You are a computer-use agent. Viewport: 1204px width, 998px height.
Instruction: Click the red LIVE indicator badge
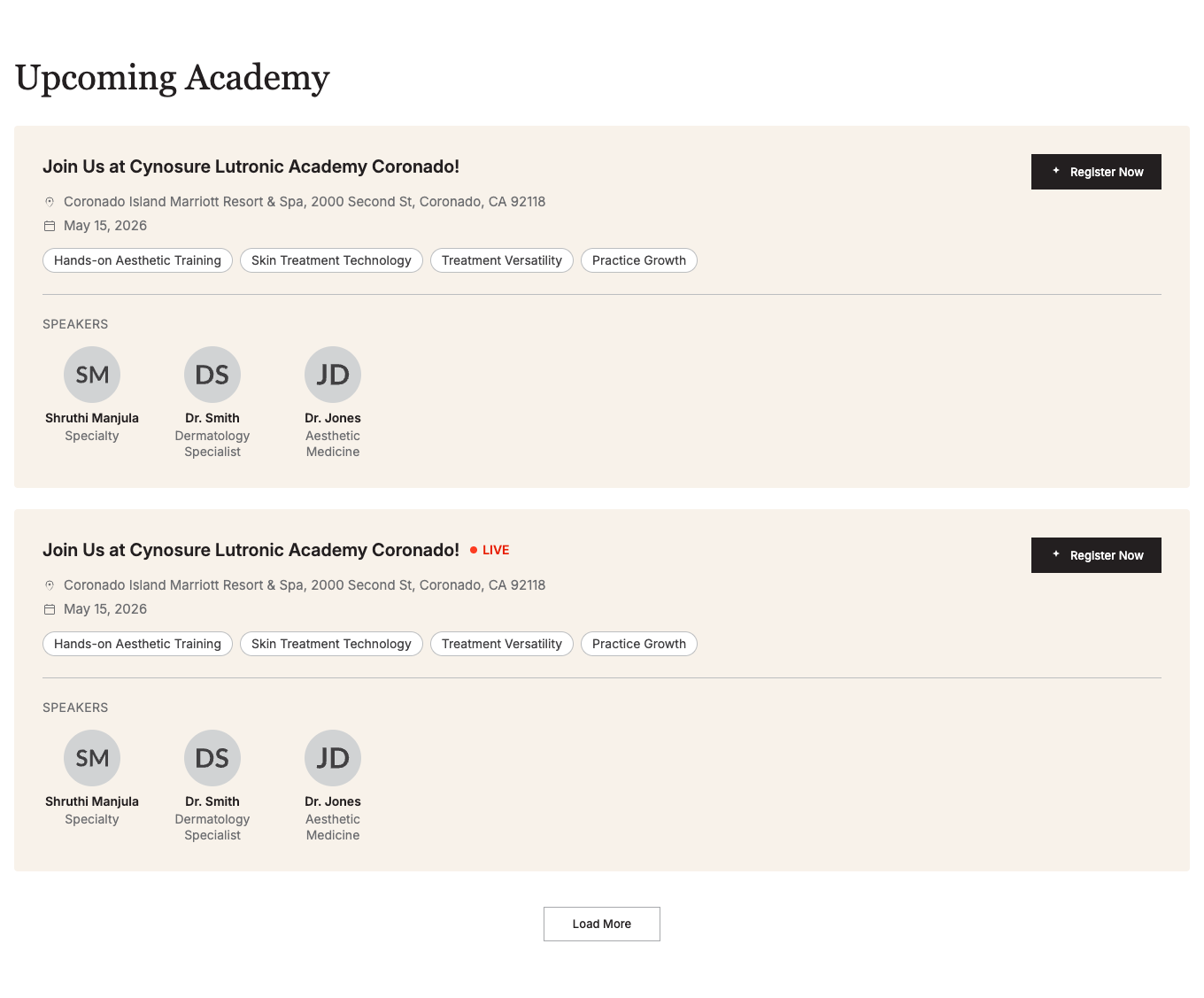point(490,550)
